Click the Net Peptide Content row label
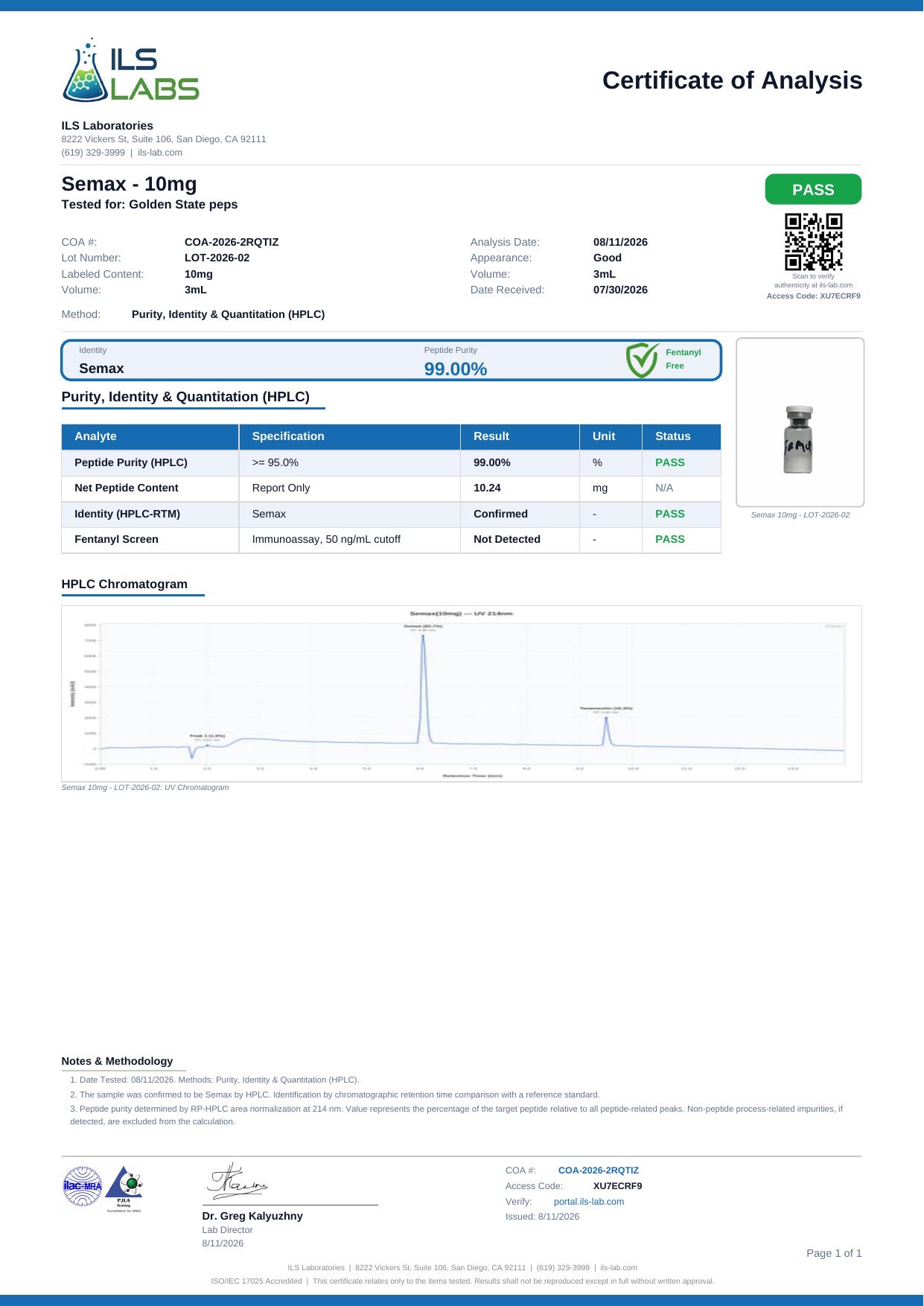Viewport: 924px width, 1306px height. click(127, 488)
